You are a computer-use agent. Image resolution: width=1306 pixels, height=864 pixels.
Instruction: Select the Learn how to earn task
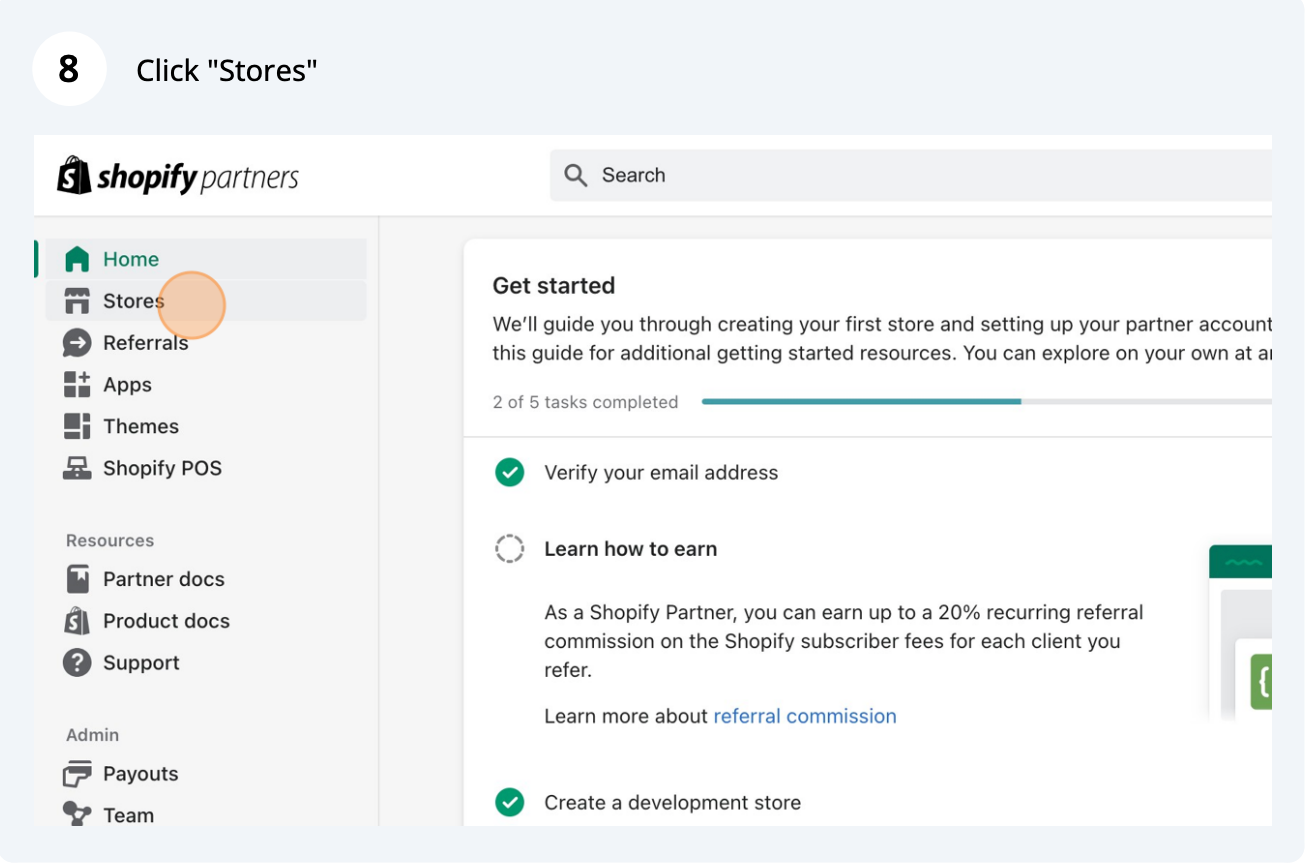click(x=631, y=549)
